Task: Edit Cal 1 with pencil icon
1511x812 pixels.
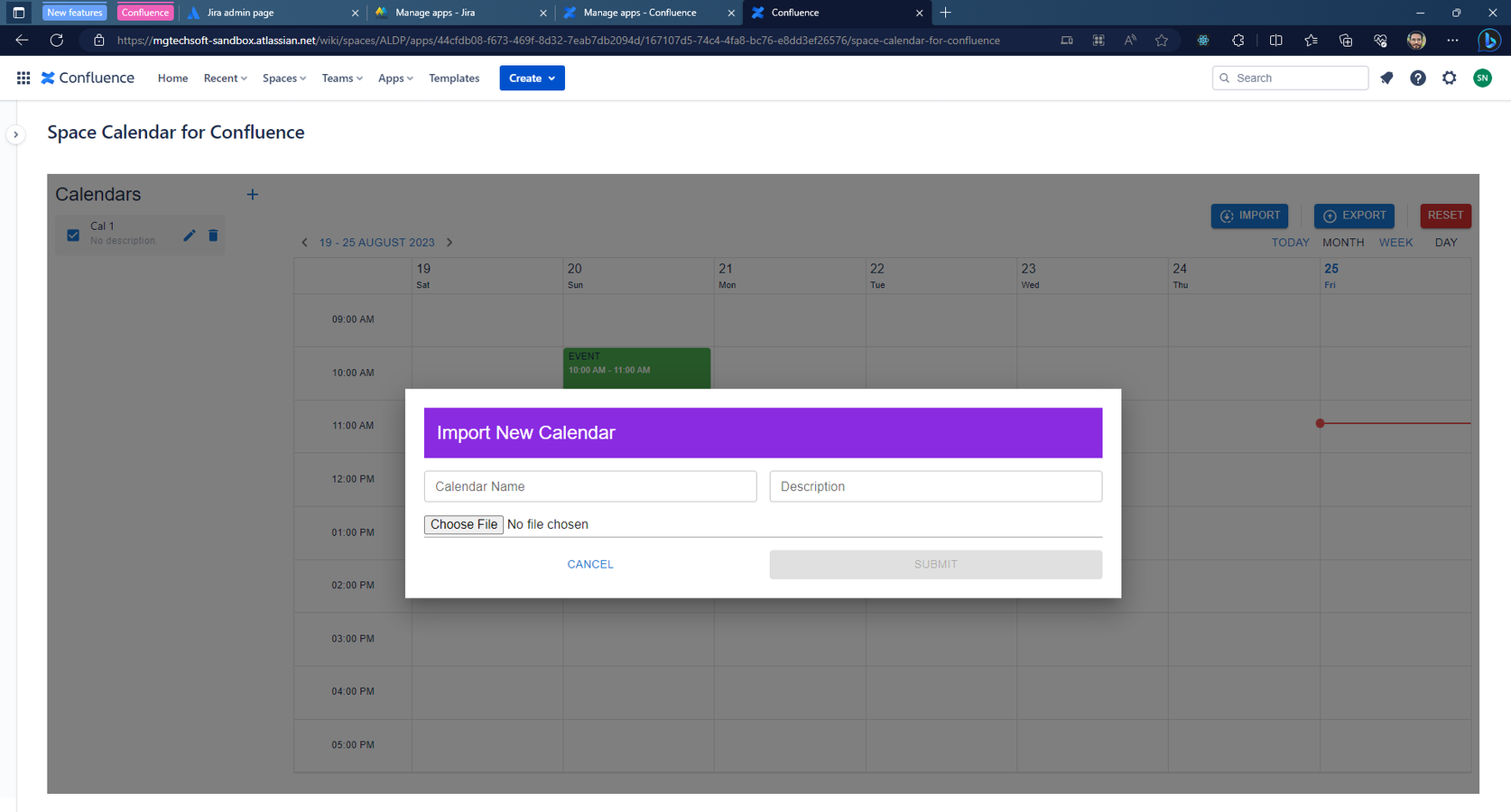Action: point(190,235)
